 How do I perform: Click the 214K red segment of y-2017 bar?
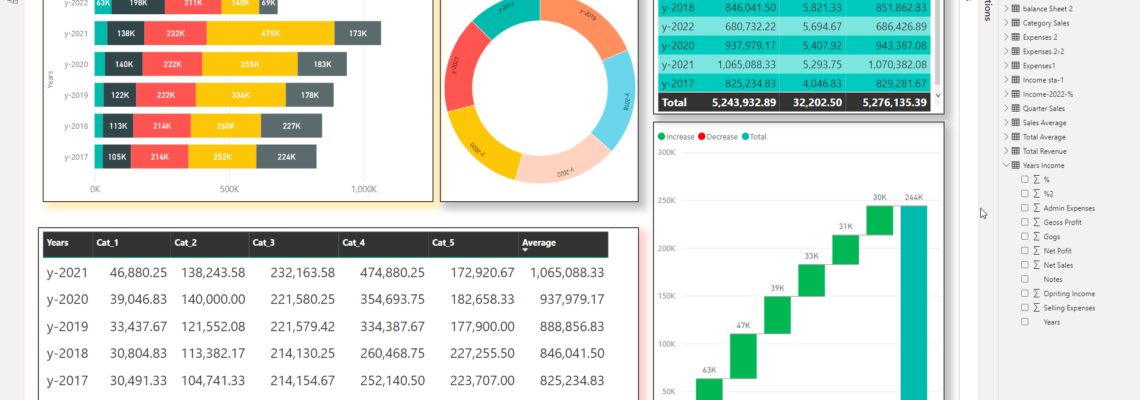click(159, 157)
